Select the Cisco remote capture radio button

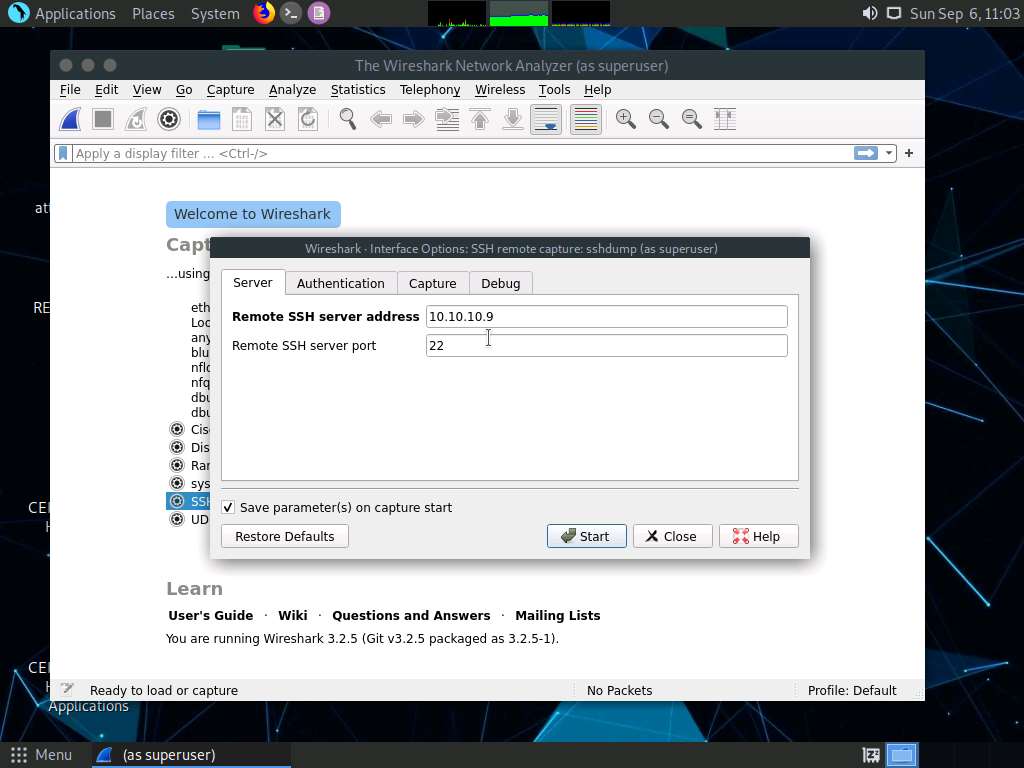click(x=176, y=429)
